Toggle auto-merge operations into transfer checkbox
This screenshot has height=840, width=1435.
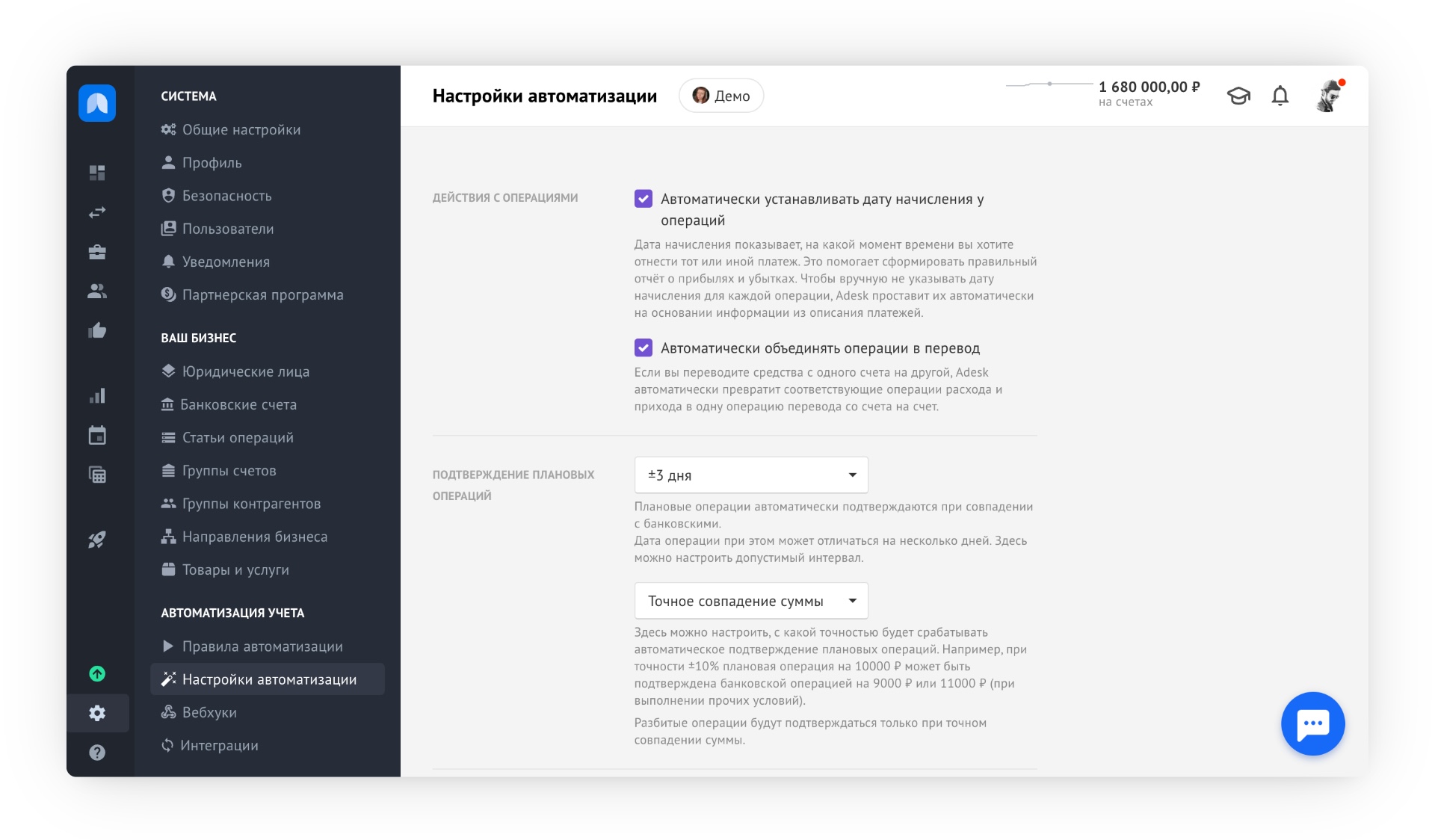[643, 348]
